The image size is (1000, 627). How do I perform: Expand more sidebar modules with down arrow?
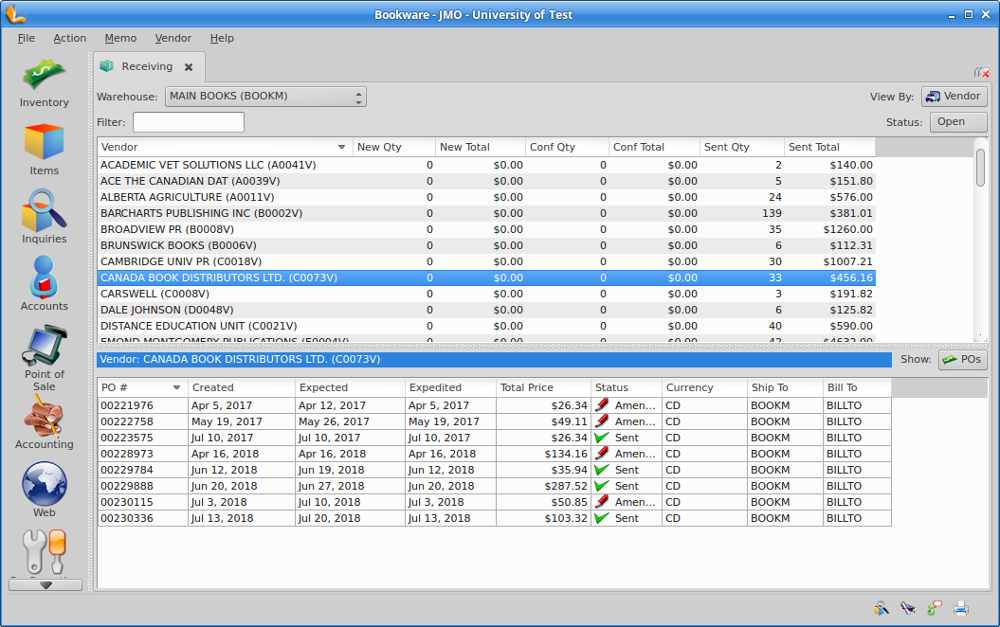[45, 585]
